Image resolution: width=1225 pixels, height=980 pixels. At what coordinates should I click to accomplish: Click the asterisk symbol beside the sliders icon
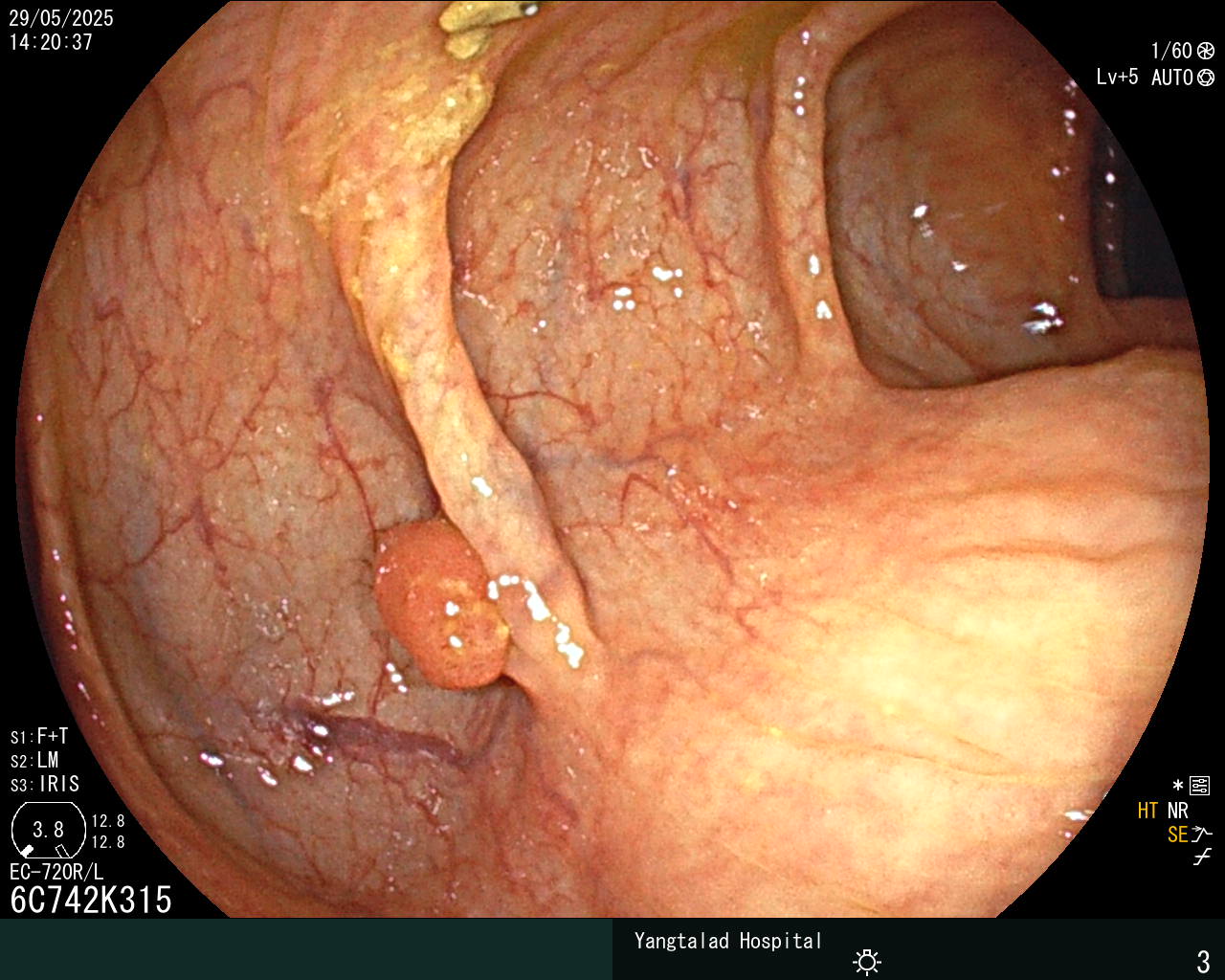[1178, 786]
